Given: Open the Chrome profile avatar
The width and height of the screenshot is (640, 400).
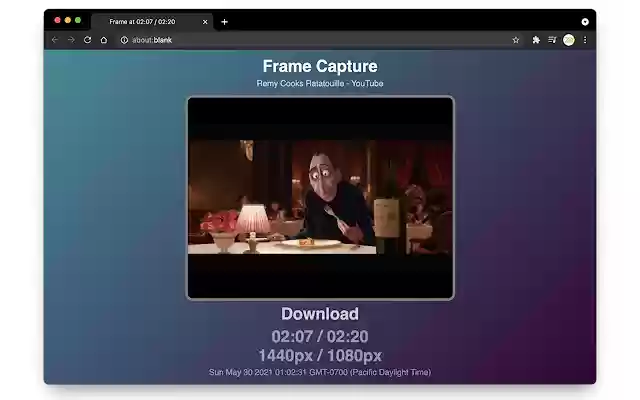Looking at the screenshot, I should tap(569, 40).
